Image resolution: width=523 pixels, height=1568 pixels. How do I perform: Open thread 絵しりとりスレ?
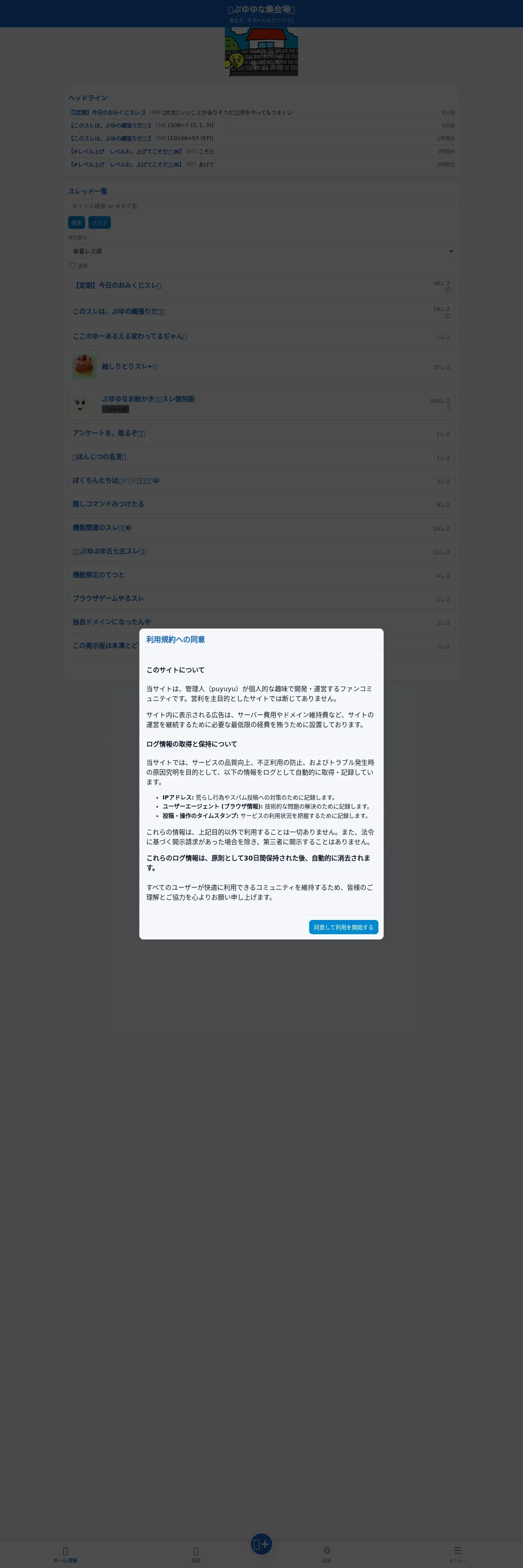click(x=261, y=367)
